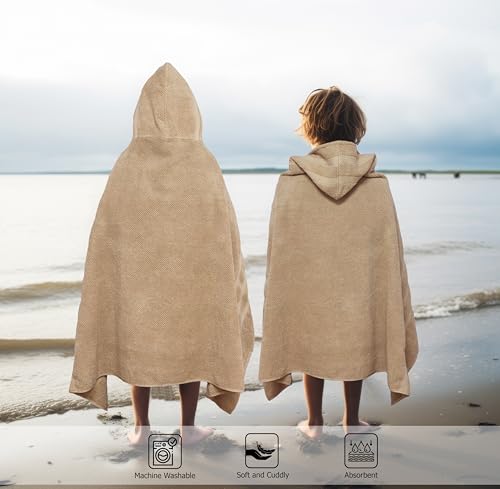500x489 pixels.
Task: Click the washer drum circle in the icon
Action: click(163, 456)
